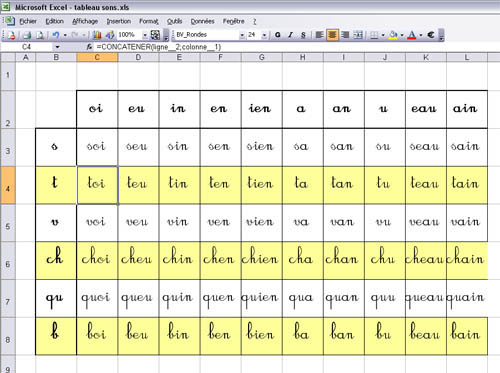Click the Excel workbook icon beside Fichier
The height and width of the screenshot is (373, 500).
click(x=10, y=21)
